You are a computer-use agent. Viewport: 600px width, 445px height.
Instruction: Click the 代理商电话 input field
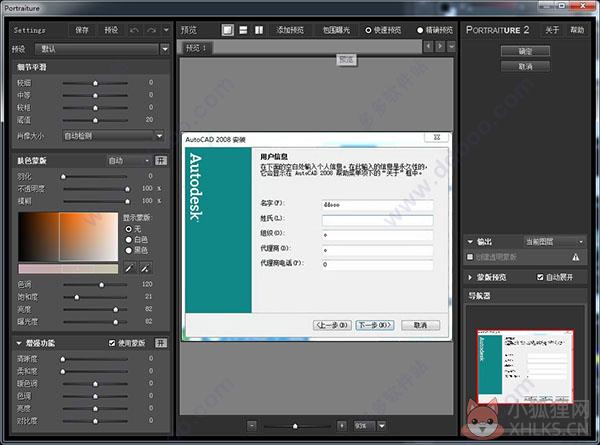coord(378,264)
